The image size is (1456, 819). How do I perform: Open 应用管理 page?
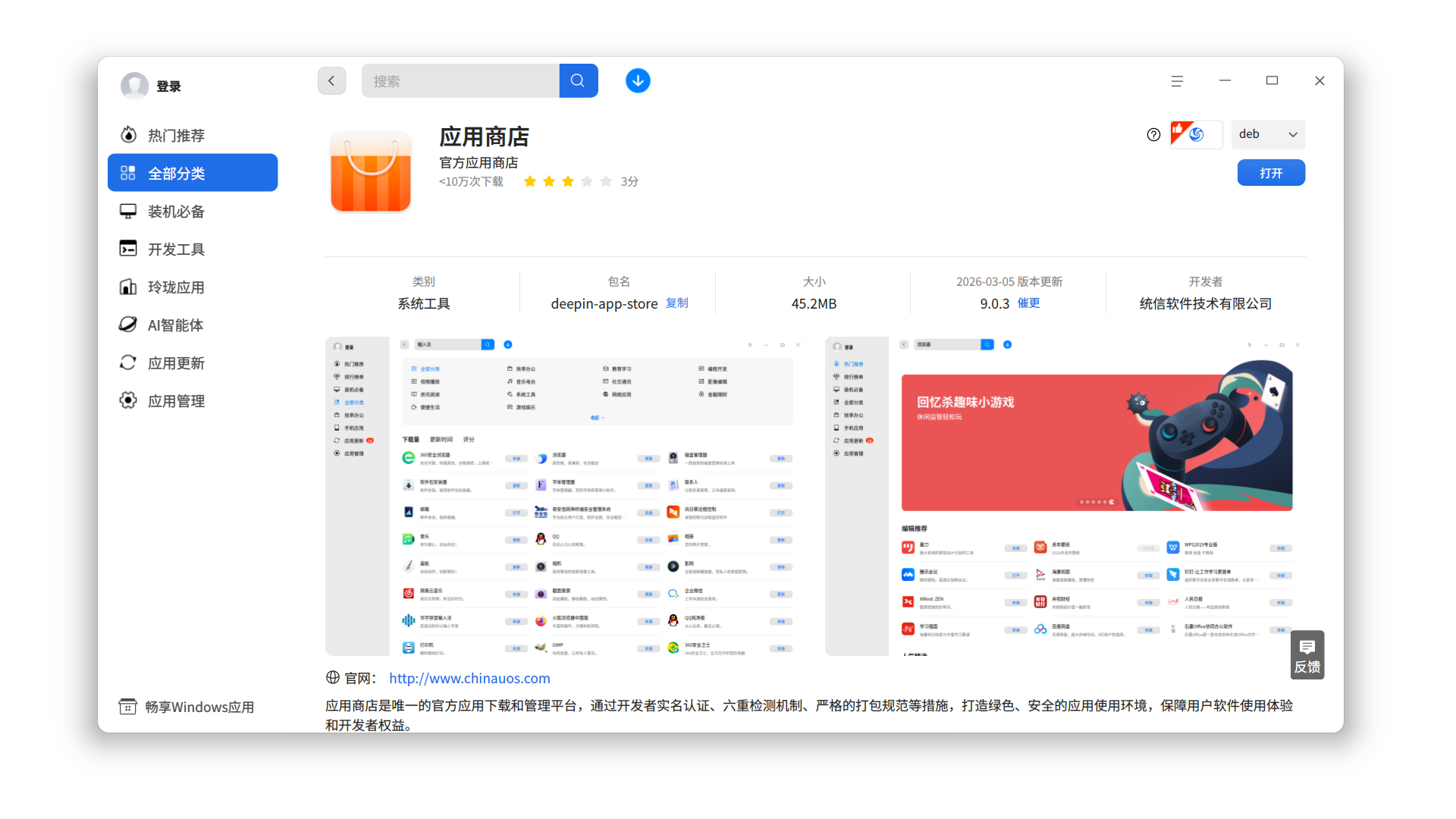(193, 400)
